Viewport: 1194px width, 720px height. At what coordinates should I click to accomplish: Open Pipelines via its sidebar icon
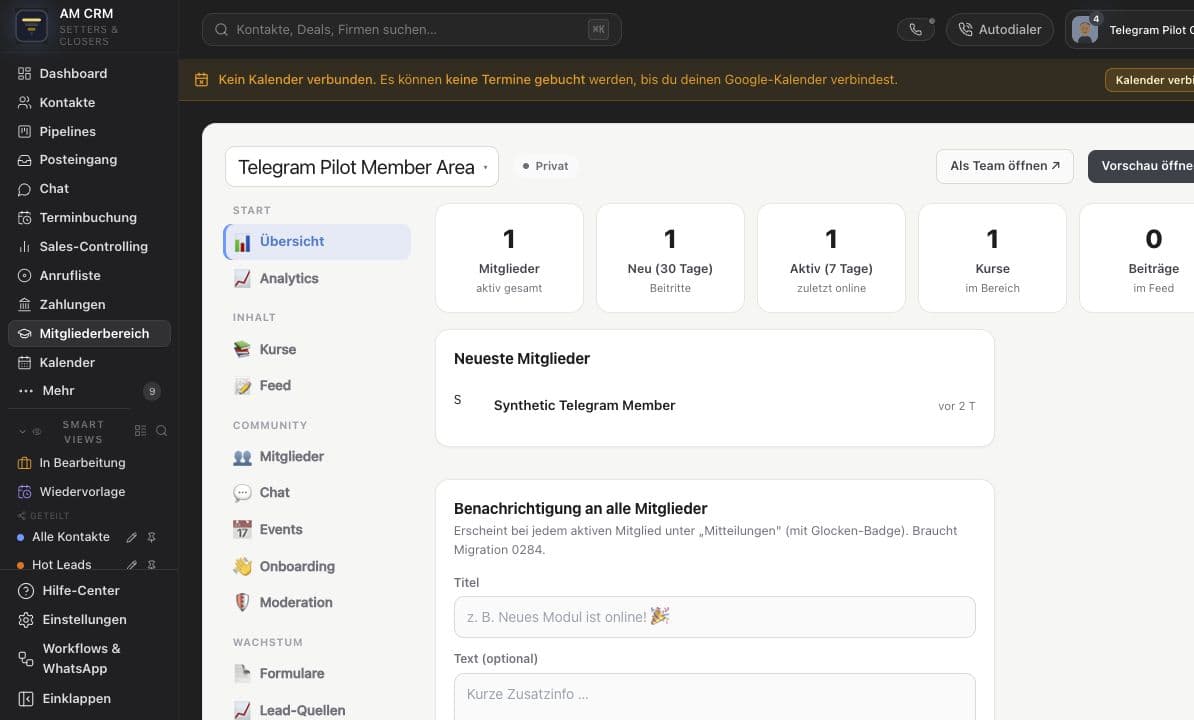click(x=24, y=132)
